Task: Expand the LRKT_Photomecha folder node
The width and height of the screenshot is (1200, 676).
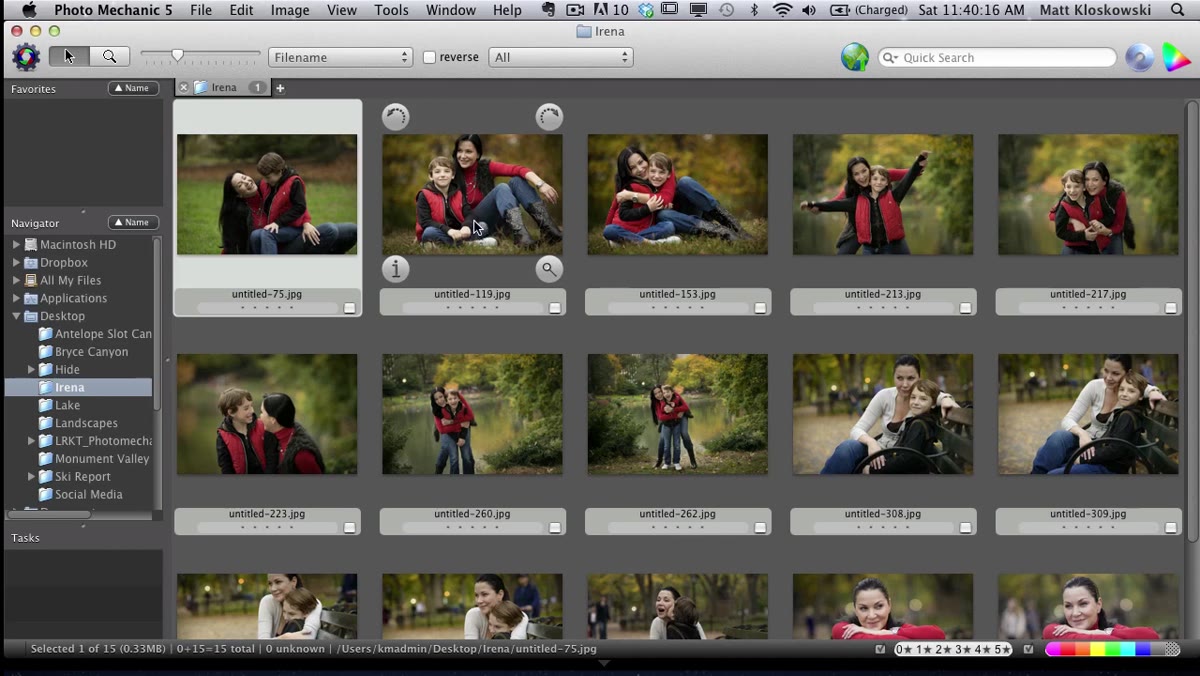Action: pos(31,441)
